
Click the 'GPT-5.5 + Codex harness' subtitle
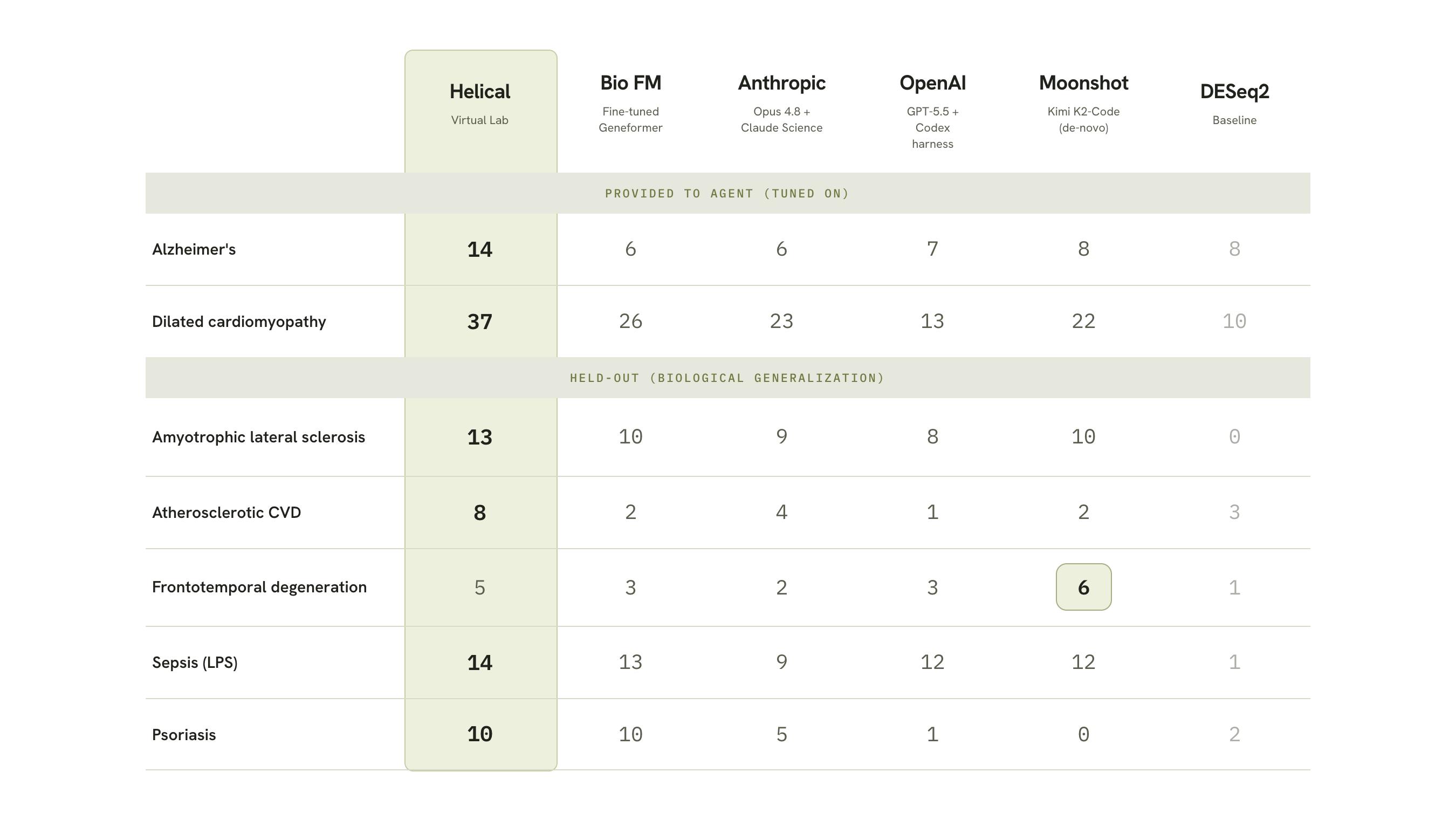point(932,128)
